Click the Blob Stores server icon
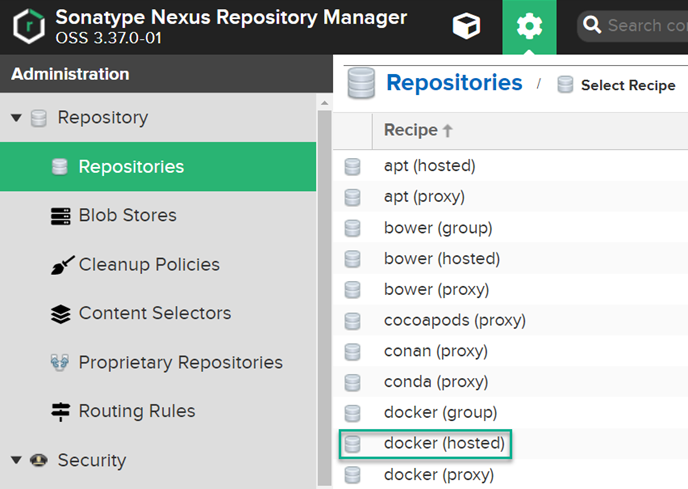Image resolution: width=688 pixels, height=489 pixels. [61, 216]
